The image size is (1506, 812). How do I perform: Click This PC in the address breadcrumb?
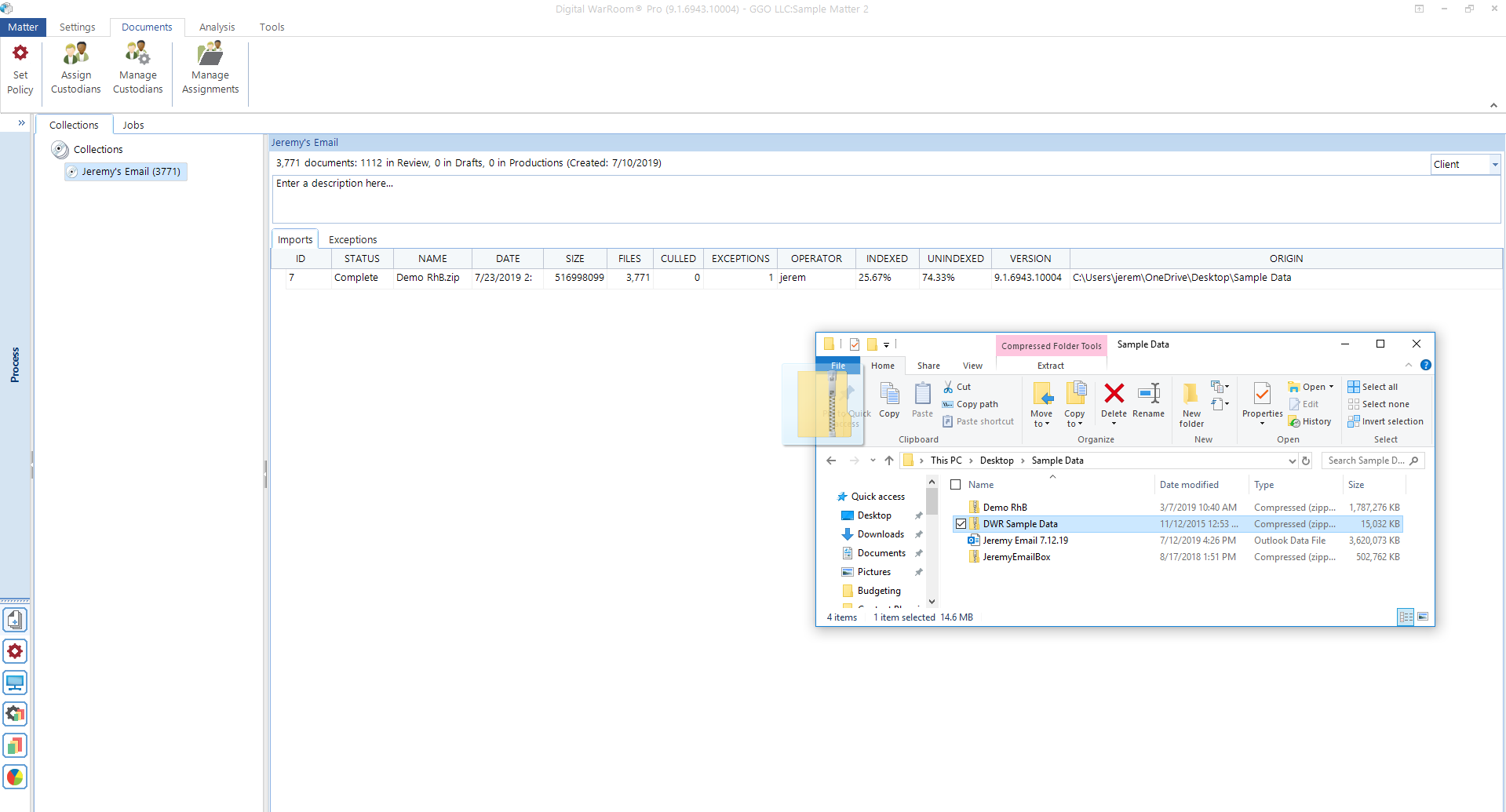pos(946,461)
